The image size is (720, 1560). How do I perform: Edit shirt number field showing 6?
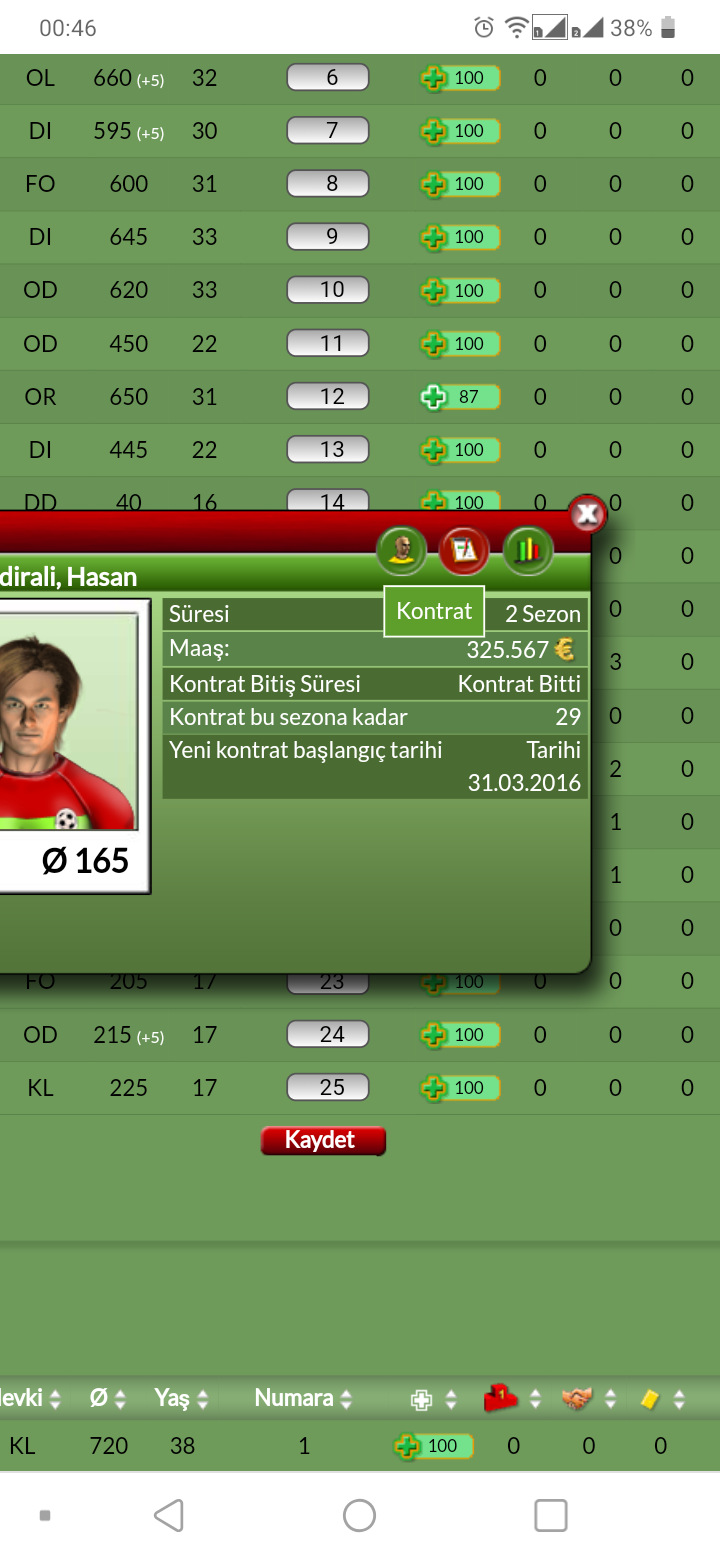coord(328,78)
